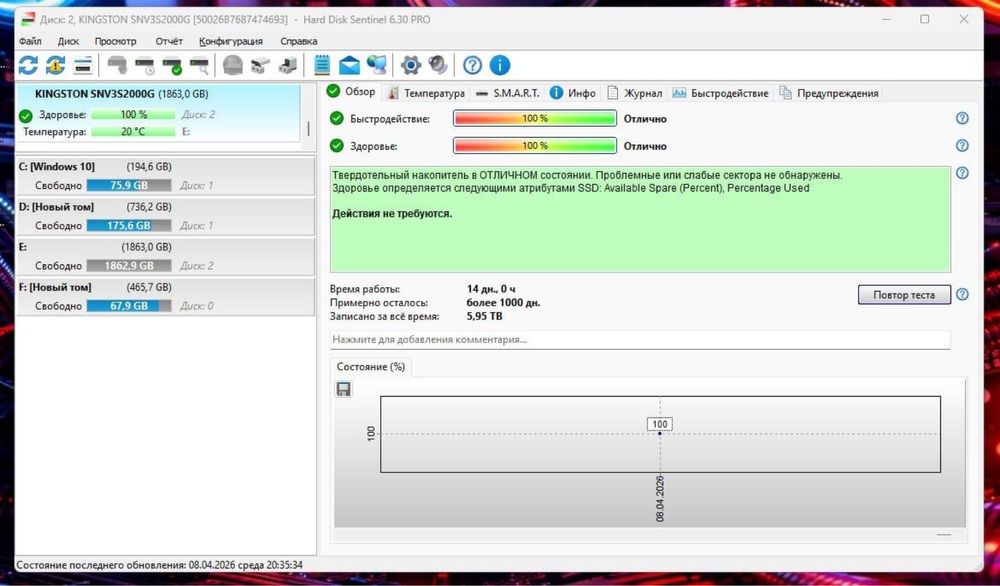The height and width of the screenshot is (586, 1000).
Task: Select the Состояние (%) chart tab
Action: tap(371, 367)
